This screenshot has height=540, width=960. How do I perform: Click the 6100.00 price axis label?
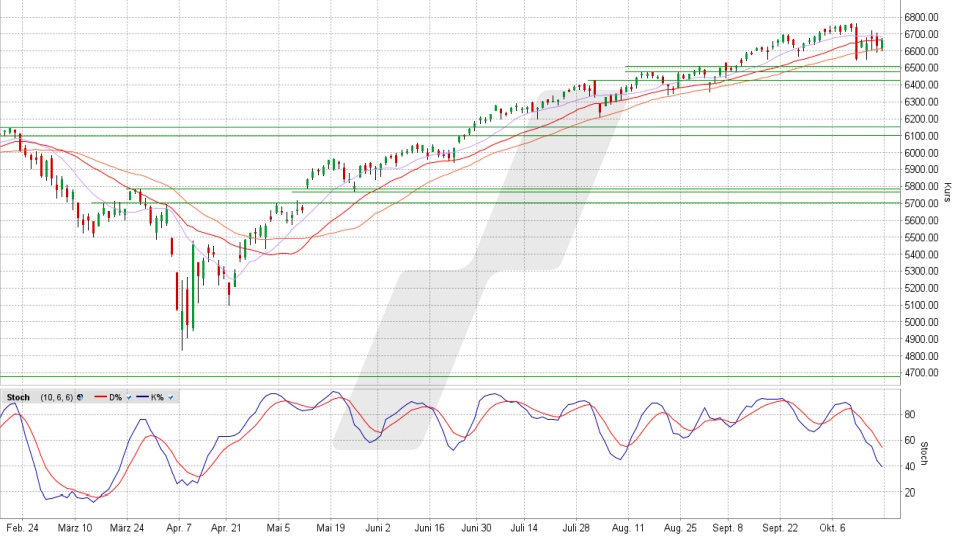pos(919,136)
